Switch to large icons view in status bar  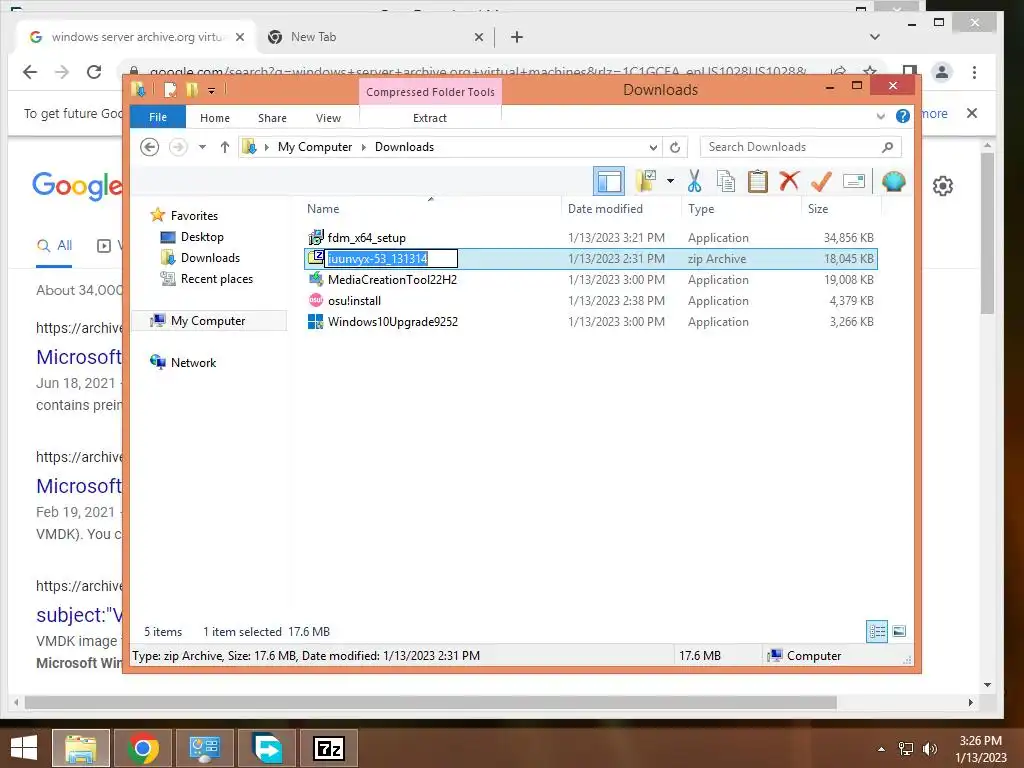[899, 631]
